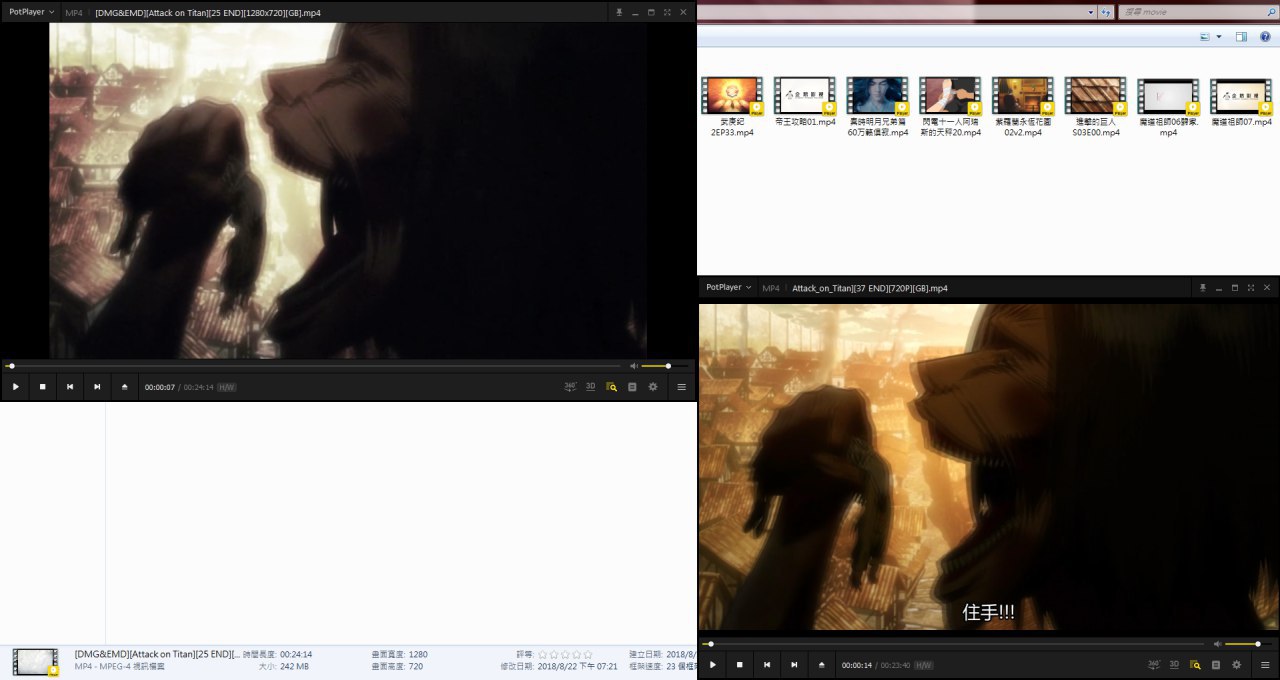Open PotPlayer dropdown menu in 25 END window
The width and height of the screenshot is (1280, 680).
click(x=31, y=12)
